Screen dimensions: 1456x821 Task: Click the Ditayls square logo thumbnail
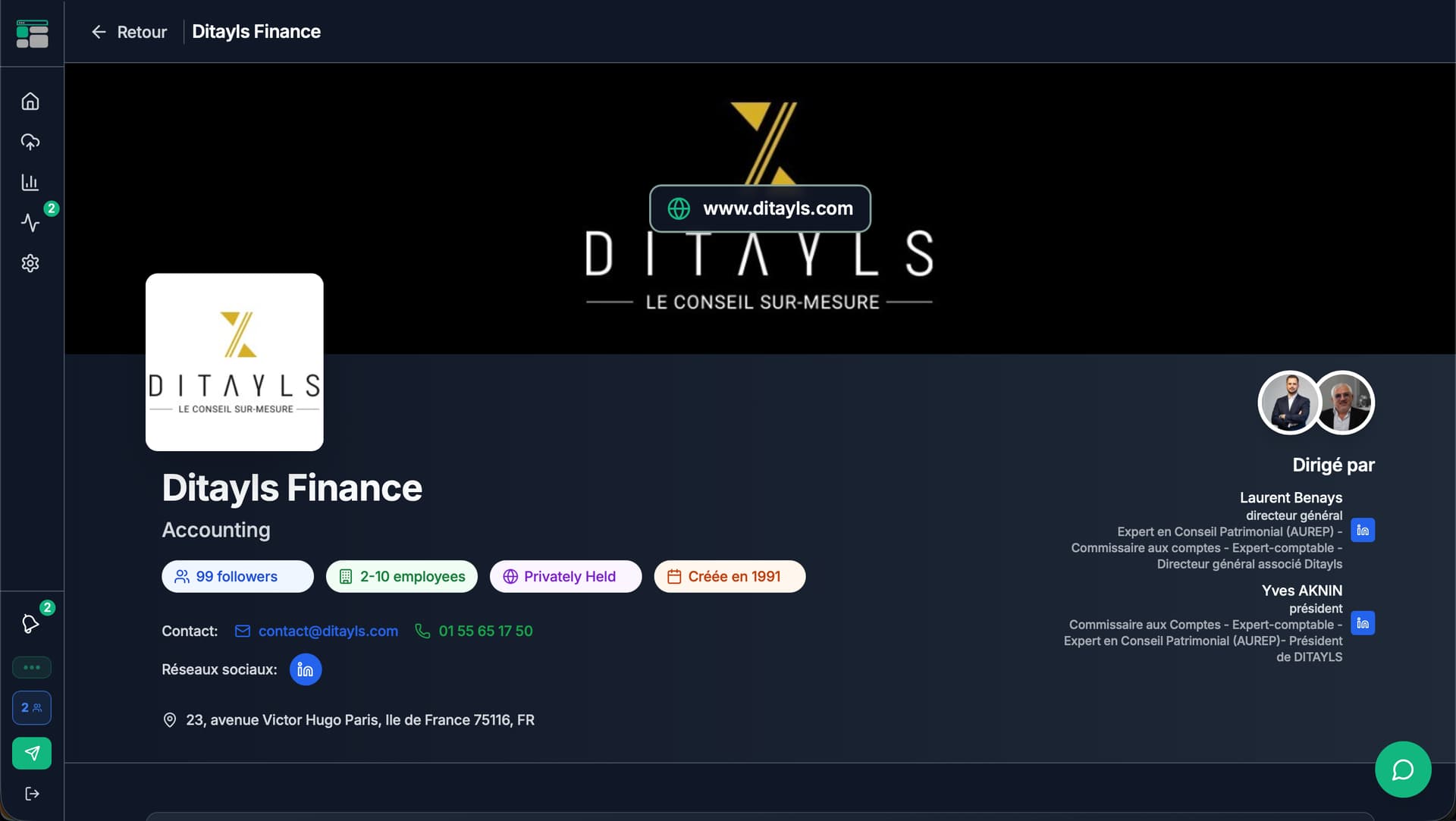[234, 362]
